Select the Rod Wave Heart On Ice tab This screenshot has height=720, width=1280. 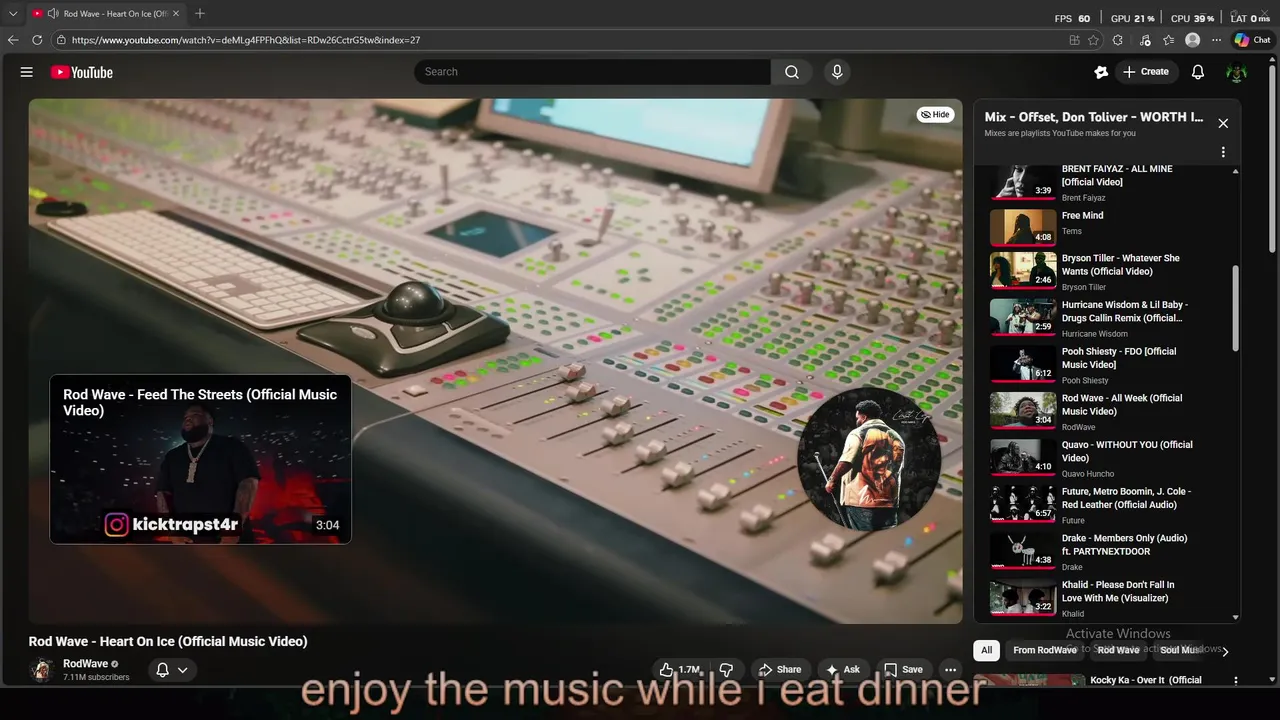[x=106, y=14]
